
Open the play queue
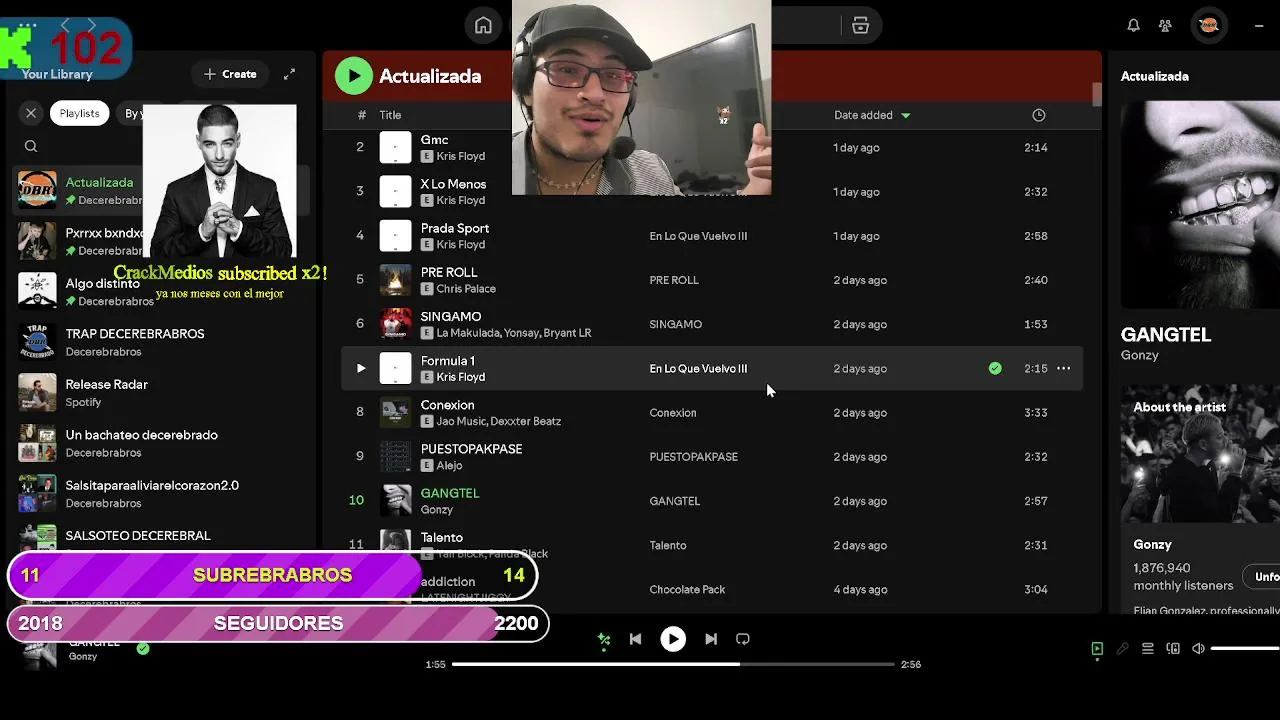pyautogui.click(x=1148, y=649)
